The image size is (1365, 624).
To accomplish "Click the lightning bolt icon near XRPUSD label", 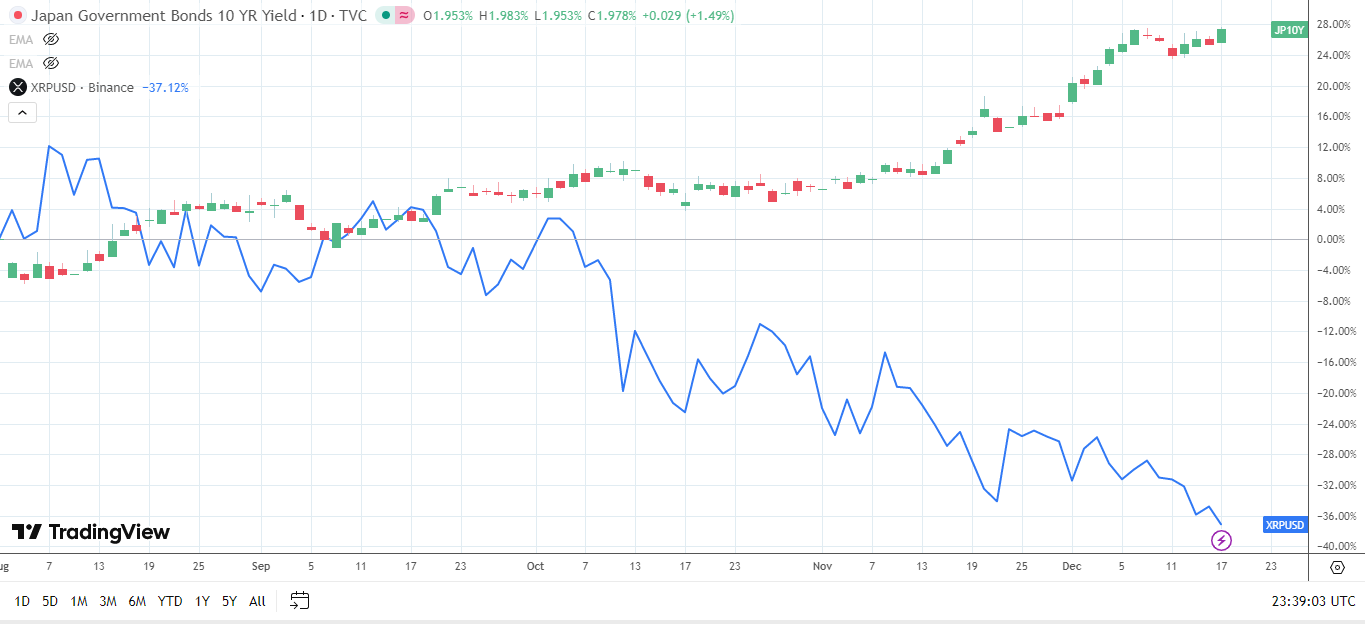I will pos(1222,542).
